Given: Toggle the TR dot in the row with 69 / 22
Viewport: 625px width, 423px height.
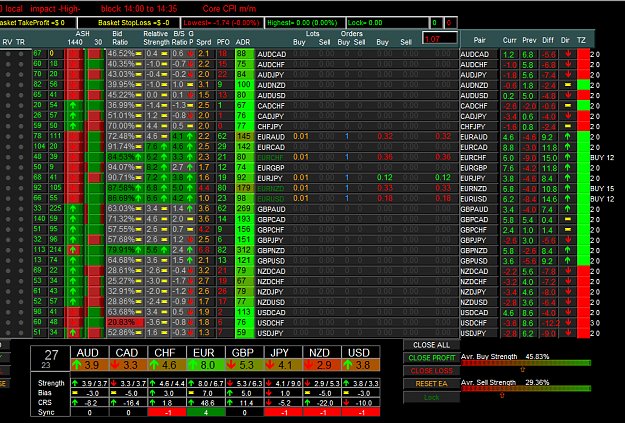Looking at the screenshot, I should pos(21,271).
